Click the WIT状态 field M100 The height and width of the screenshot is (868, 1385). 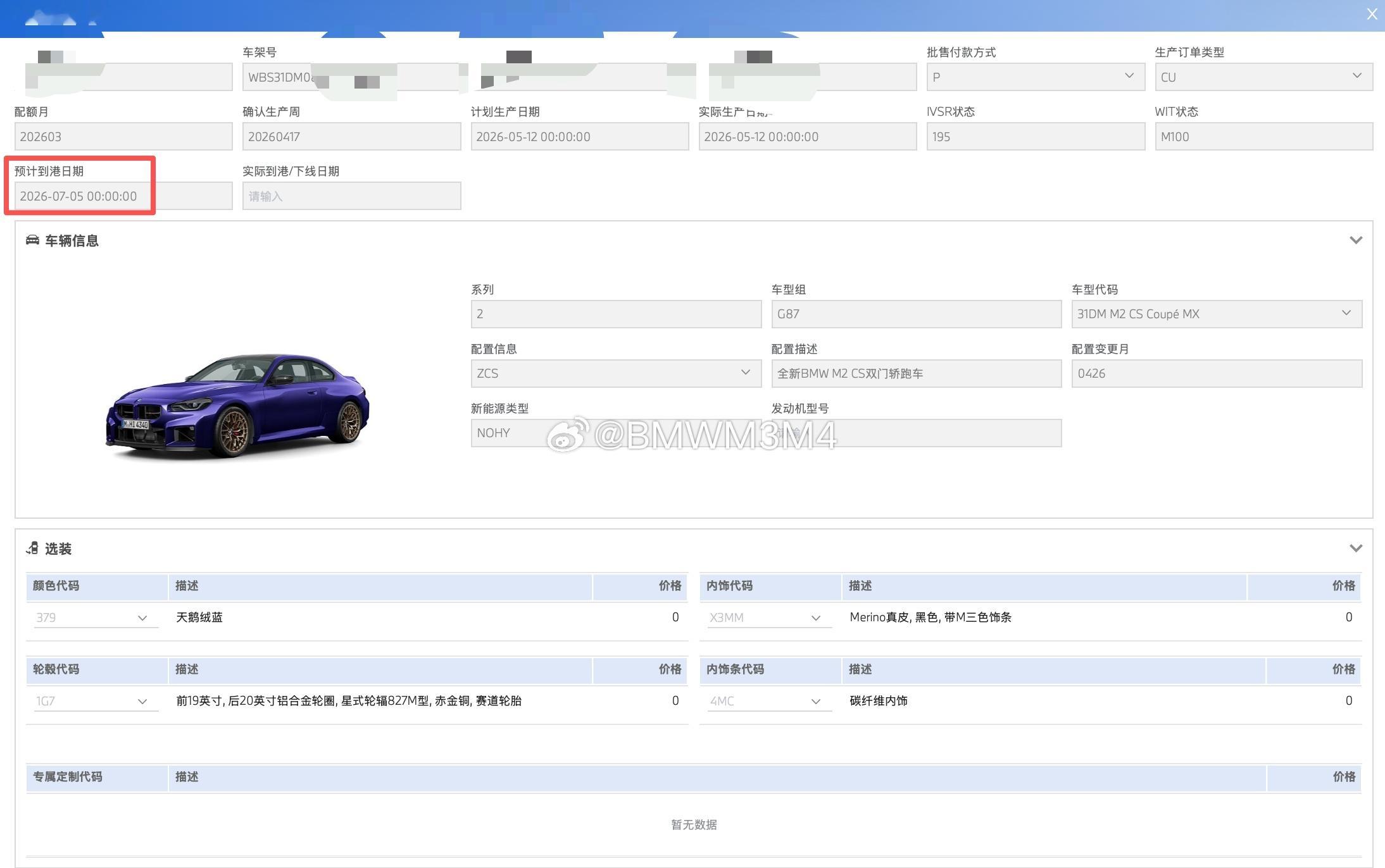1263,136
